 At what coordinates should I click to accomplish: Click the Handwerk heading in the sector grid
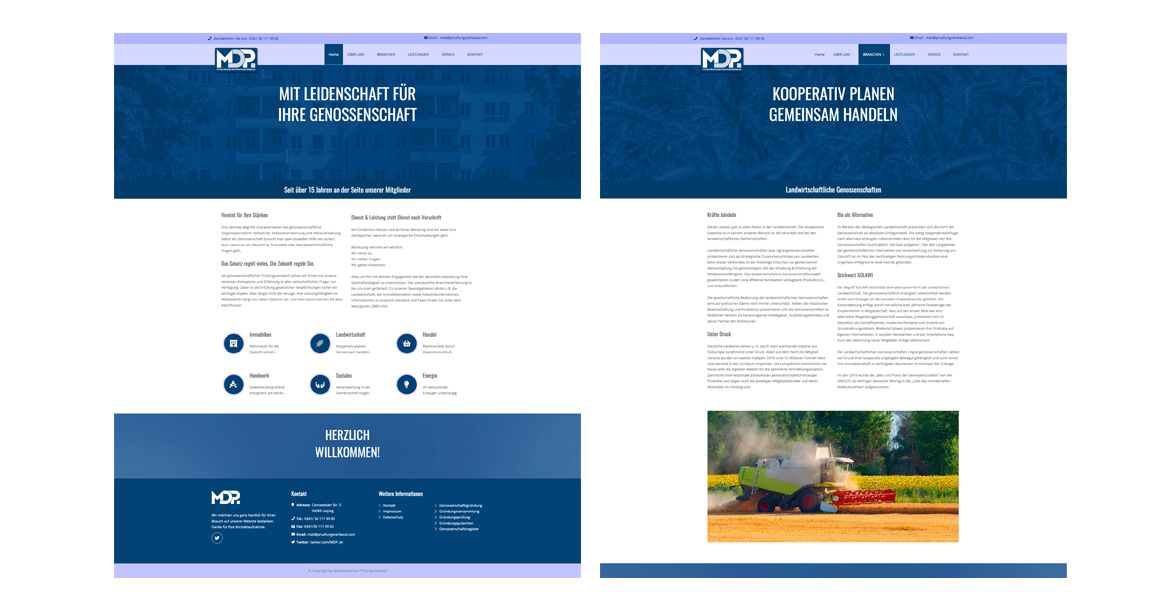pos(260,376)
